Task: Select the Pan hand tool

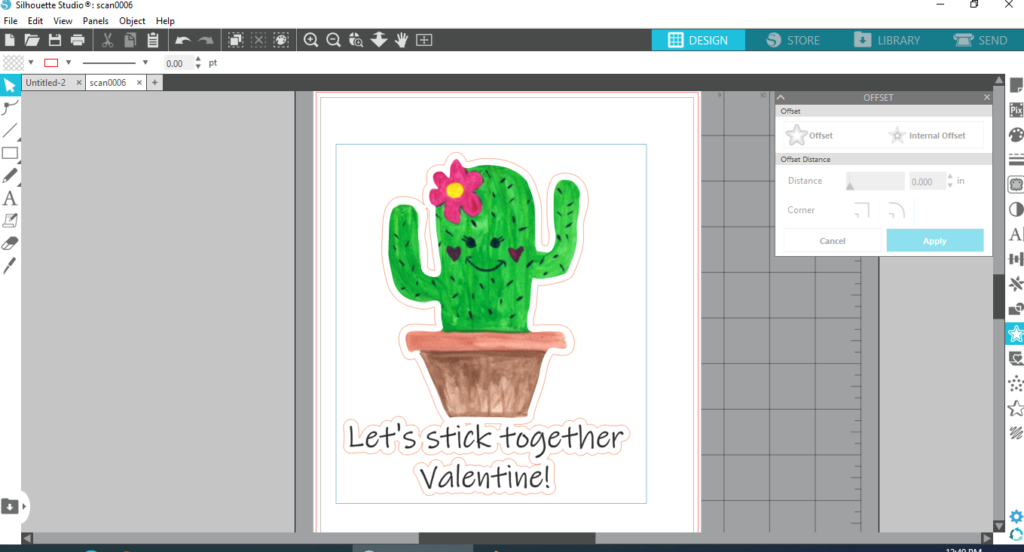Action: click(402, 40)
